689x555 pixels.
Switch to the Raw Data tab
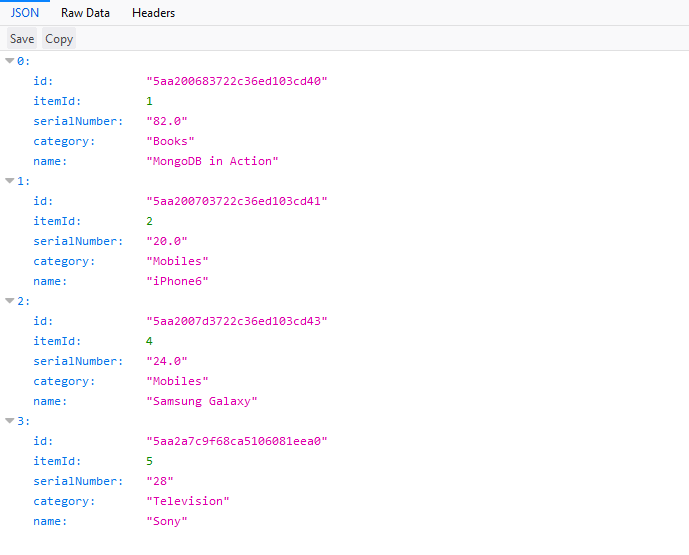click(x=85, y=13)
